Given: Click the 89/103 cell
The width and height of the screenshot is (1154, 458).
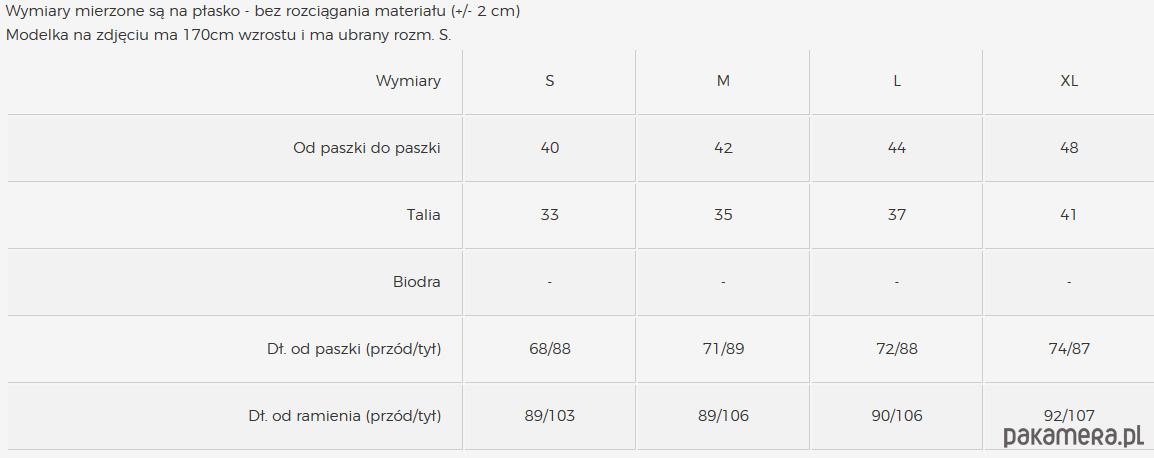Looking at the screenshot, I should pos(550,416).
